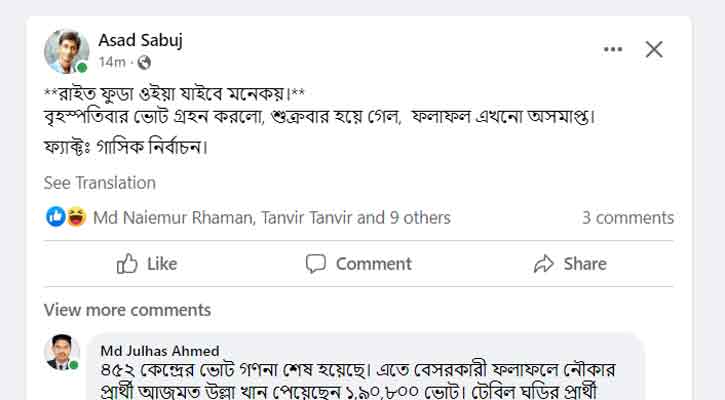Screen dimensions: 725x400
Task: Click the speech bubble comment icon
Action: coord(316,264)
